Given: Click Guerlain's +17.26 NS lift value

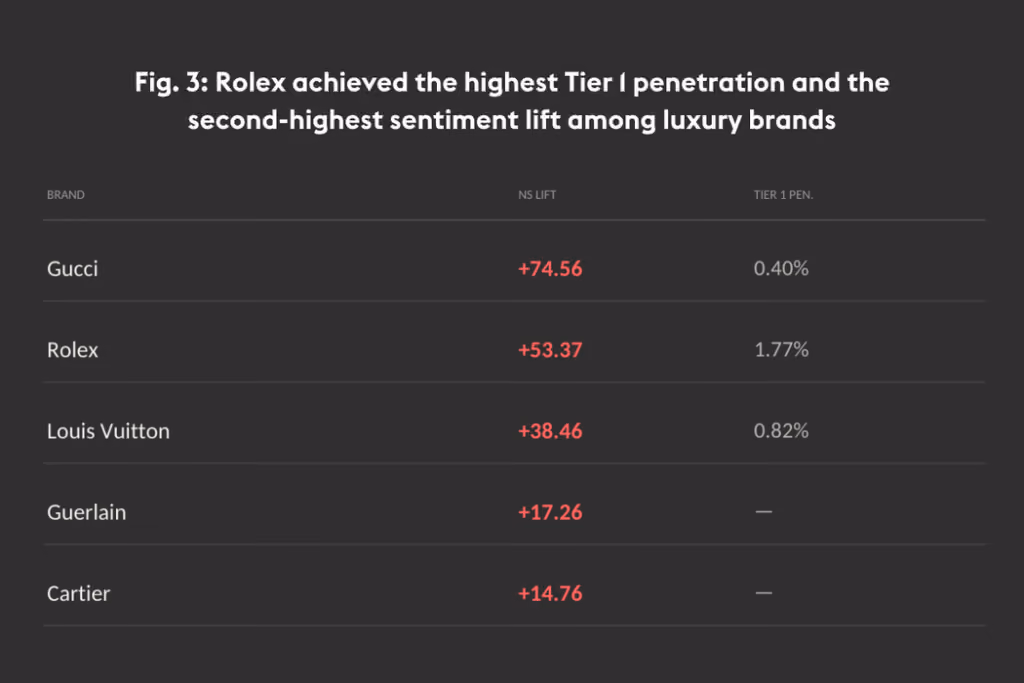Looking at the screenshot, I should pyautogui.click(x=550, y=512).
